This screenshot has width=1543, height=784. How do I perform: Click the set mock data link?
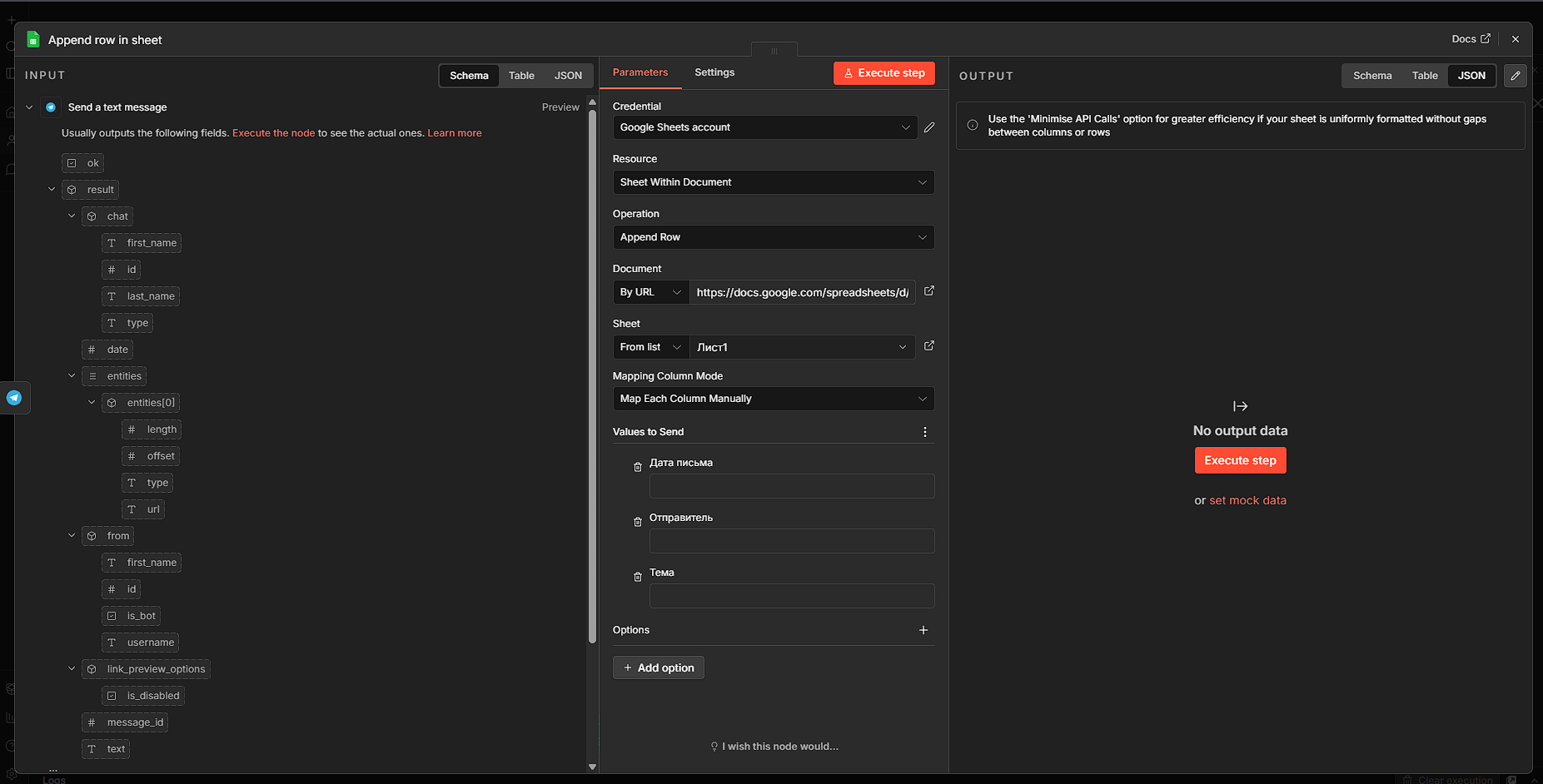(x=1247, y=500)
